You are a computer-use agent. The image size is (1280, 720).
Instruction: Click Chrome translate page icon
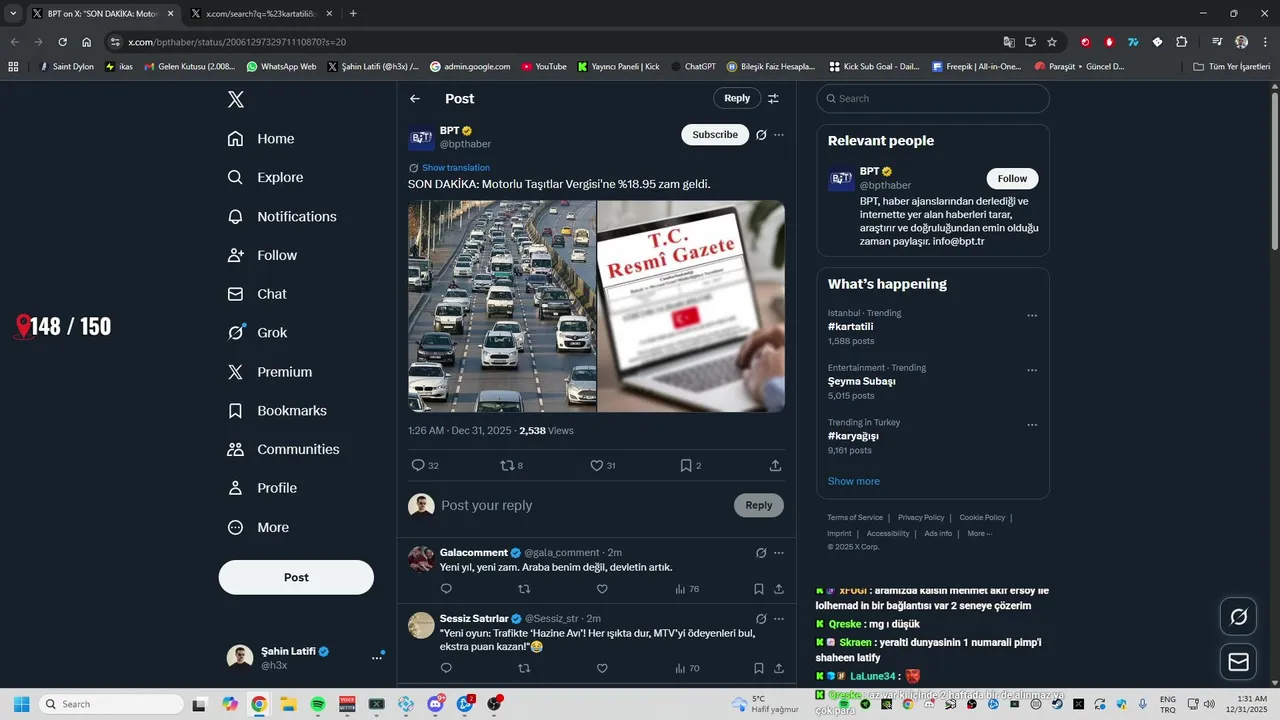click(1009, 42)
